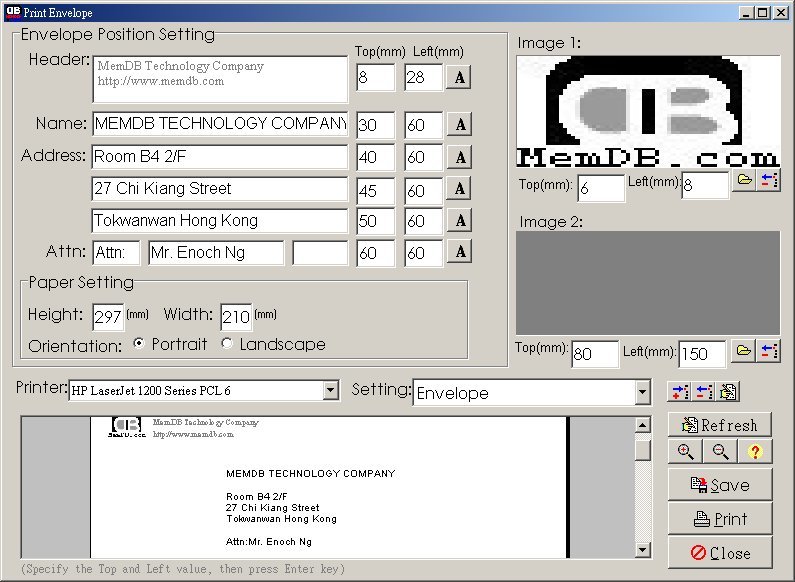Click the Paper Width field showing 210
Image resolution: width=795 pixels, height=582 pixels.
pos(236,317)
